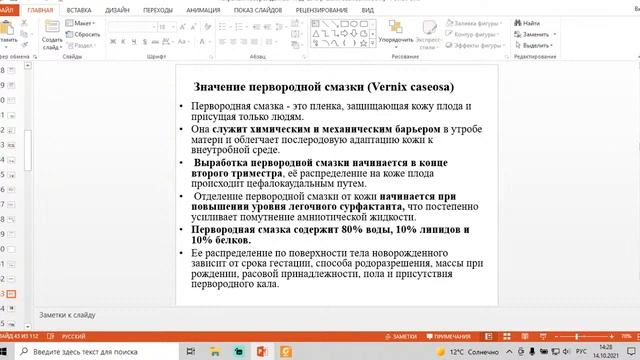Open the ПЕРЕХОДЫ ribbon tab
The width and height of the screenshot is (640, 360).
pos(158,10)
